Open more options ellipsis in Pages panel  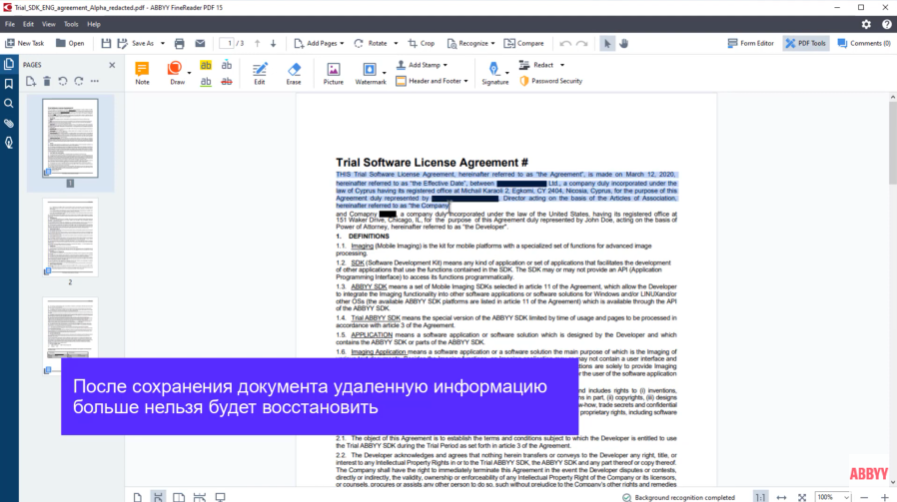[95, 81]
